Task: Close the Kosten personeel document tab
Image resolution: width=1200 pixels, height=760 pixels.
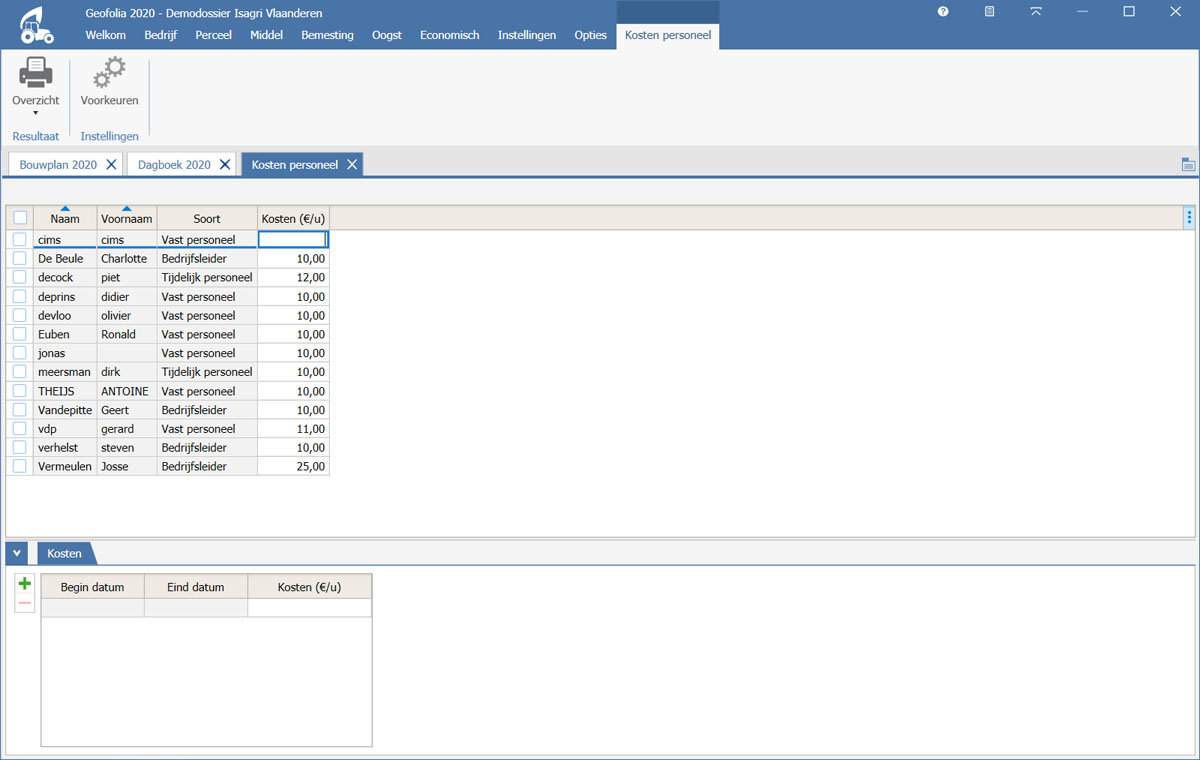Action: [x=352, y=165]
